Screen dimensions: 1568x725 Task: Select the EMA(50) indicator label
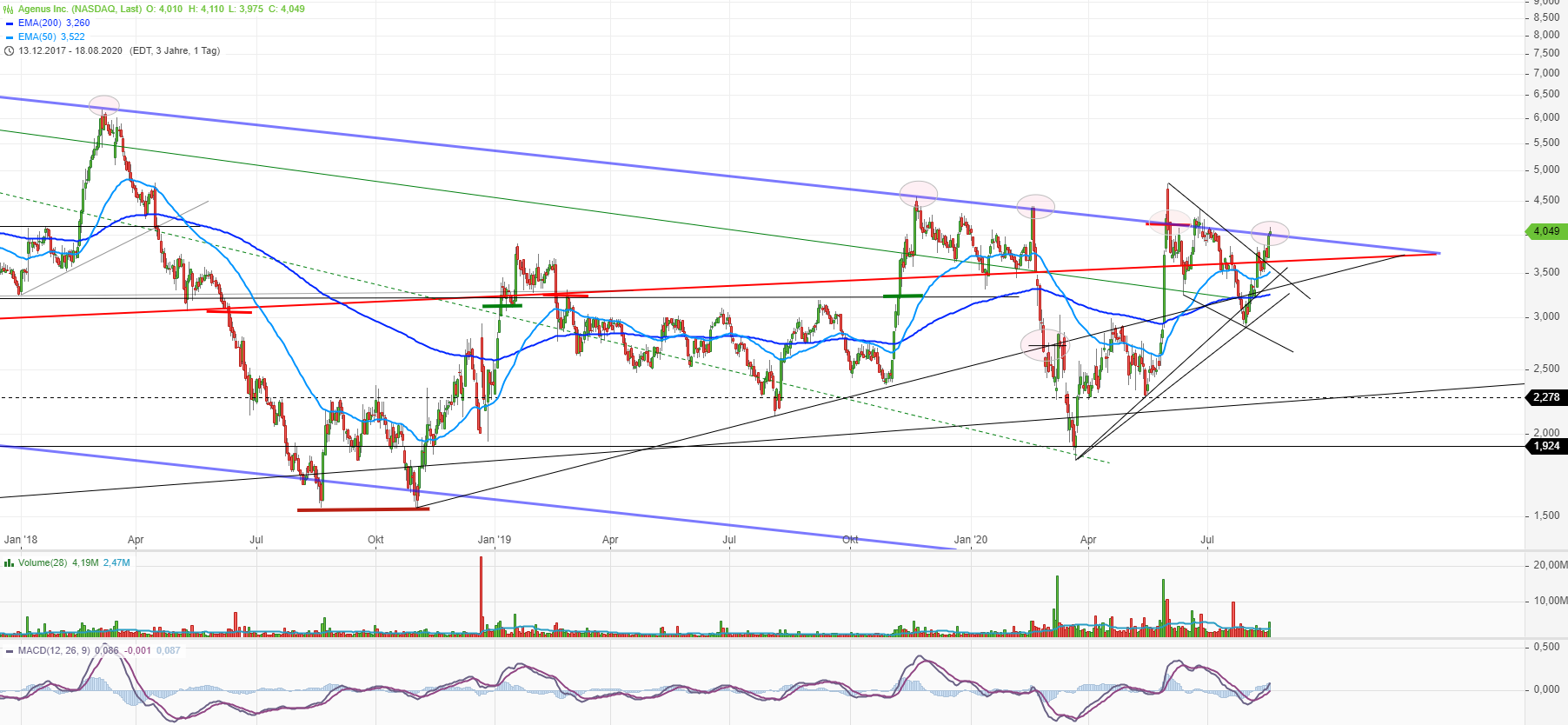point(40,37)
